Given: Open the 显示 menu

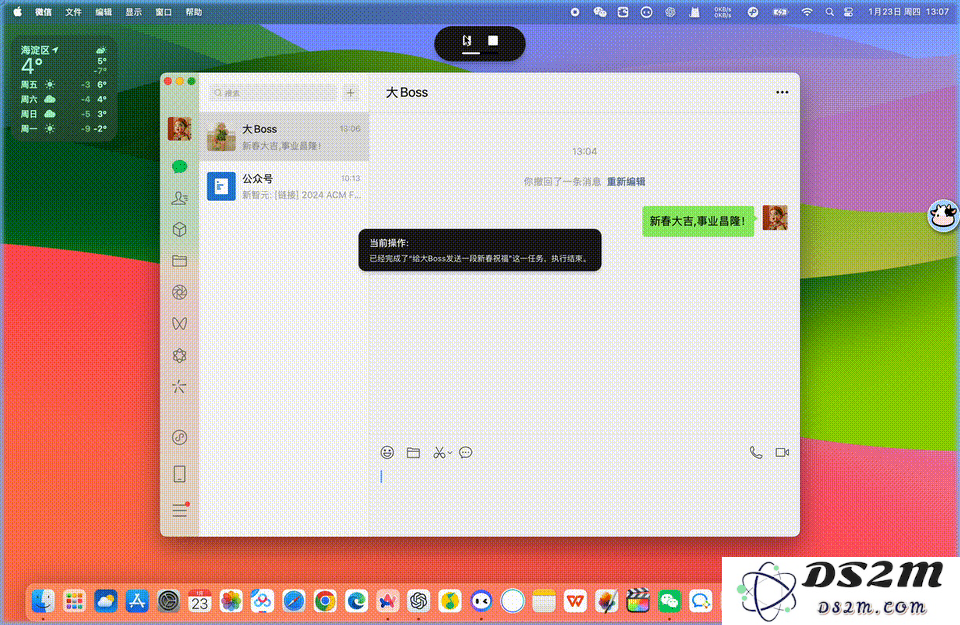Looking at the screenshot, I should tap(133, 12).
